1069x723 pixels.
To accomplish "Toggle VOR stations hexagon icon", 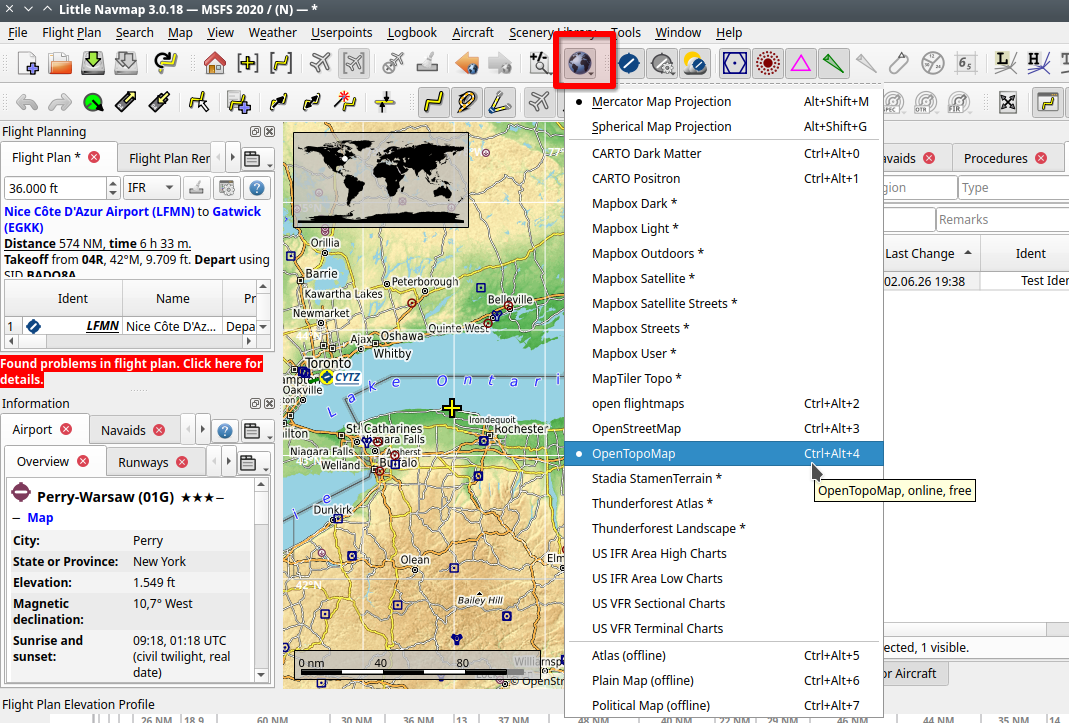I will pyautogui.click(x=734, y=63).
